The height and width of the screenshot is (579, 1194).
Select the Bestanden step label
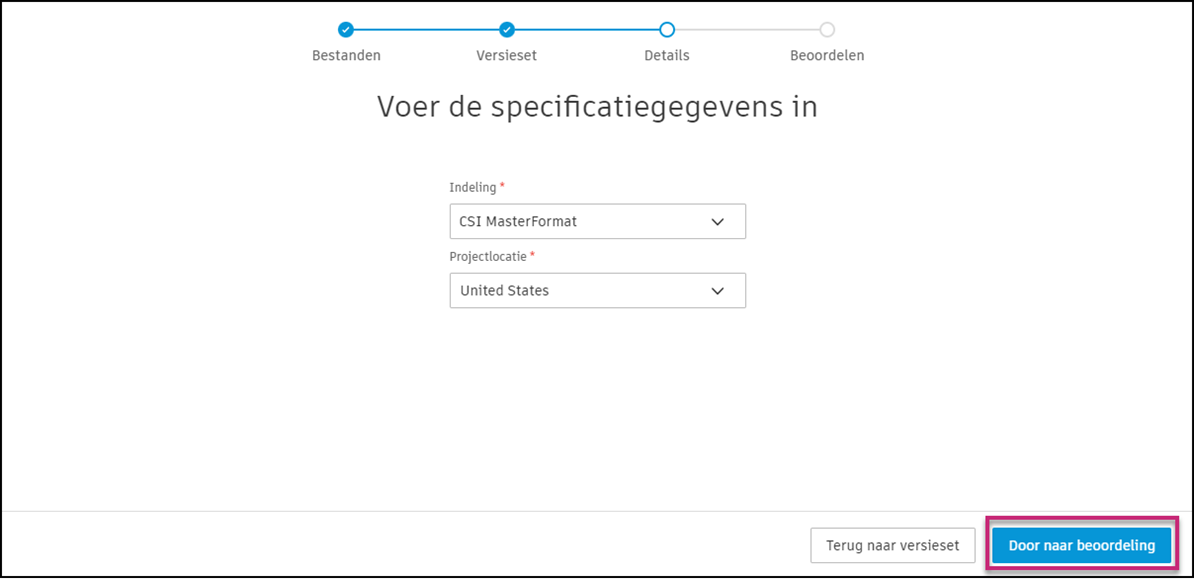(346, 55)
